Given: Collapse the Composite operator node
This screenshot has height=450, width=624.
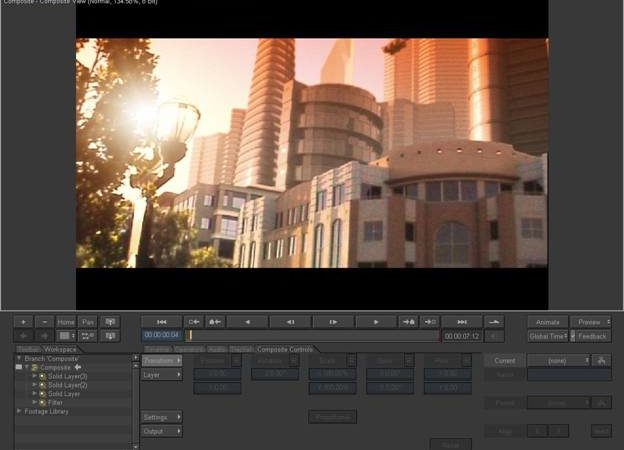Looking at the screenshot, I should (27, 367).
